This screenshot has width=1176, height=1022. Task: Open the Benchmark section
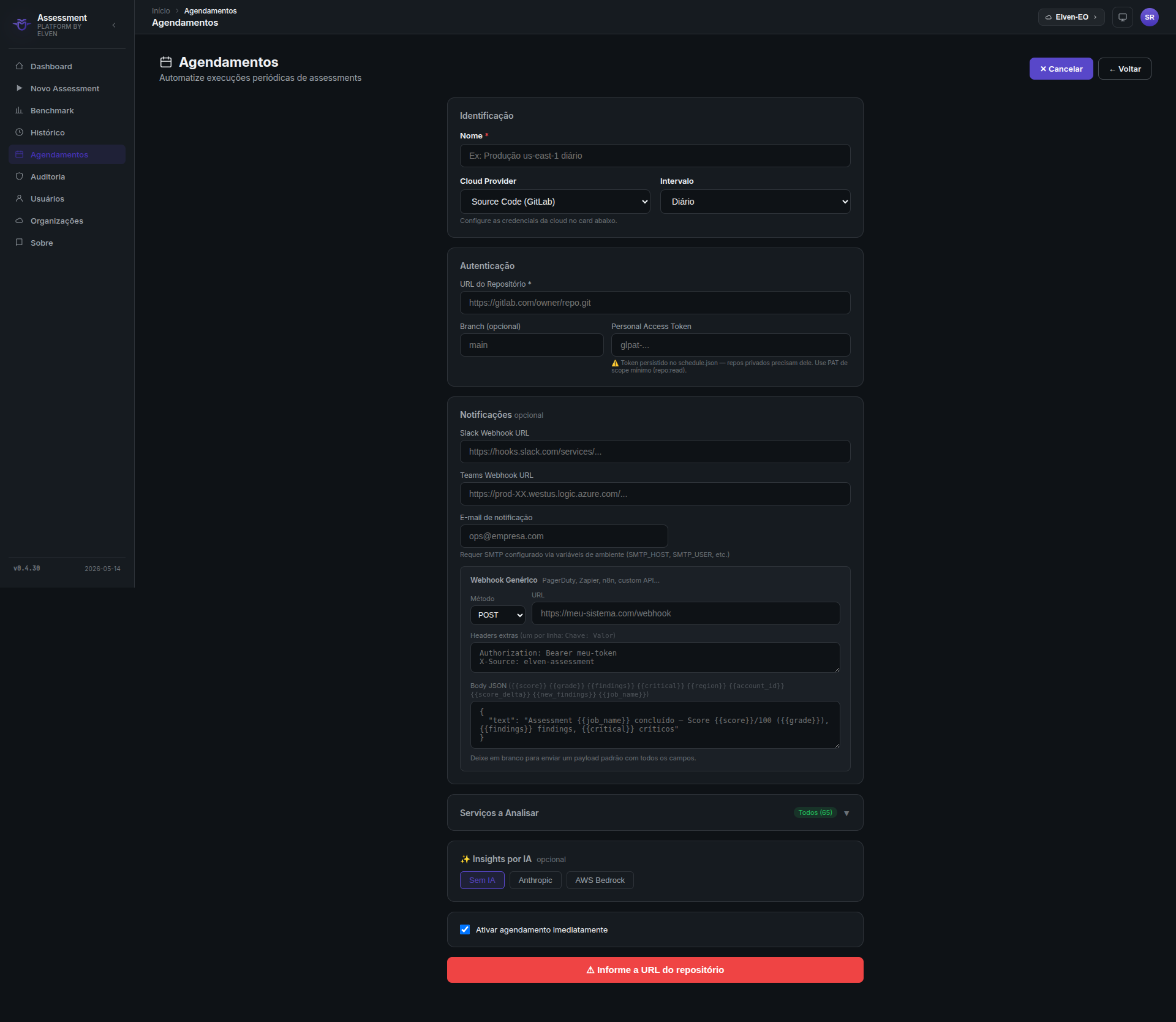click(x=67, y=110)
